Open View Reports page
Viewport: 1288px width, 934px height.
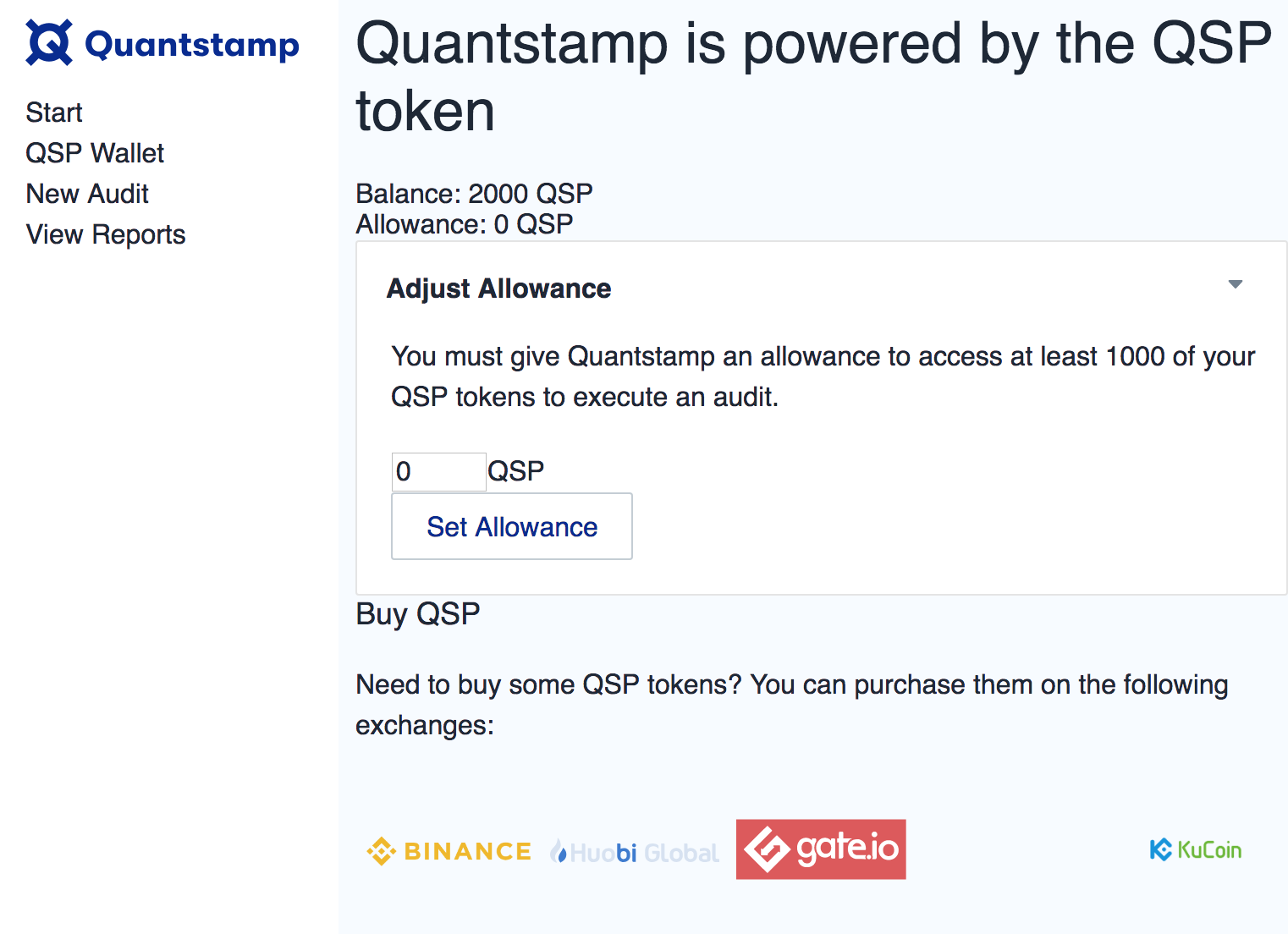click(x=106, y=234)
